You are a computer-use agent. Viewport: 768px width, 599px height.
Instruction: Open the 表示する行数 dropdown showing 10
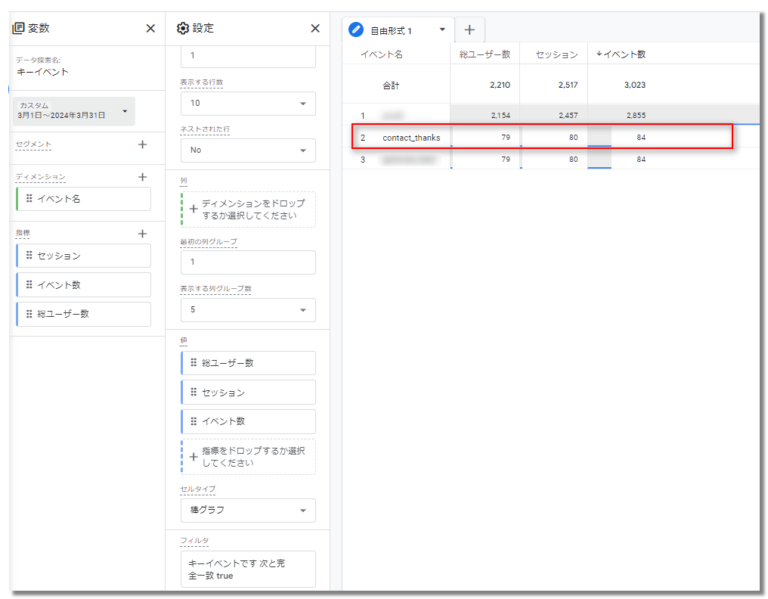pyautogui.click(x=247, y=104)
